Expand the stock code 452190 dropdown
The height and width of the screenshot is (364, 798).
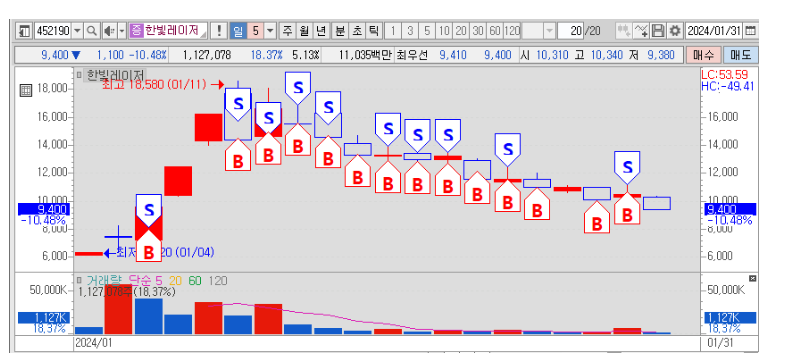click(77, 31)
